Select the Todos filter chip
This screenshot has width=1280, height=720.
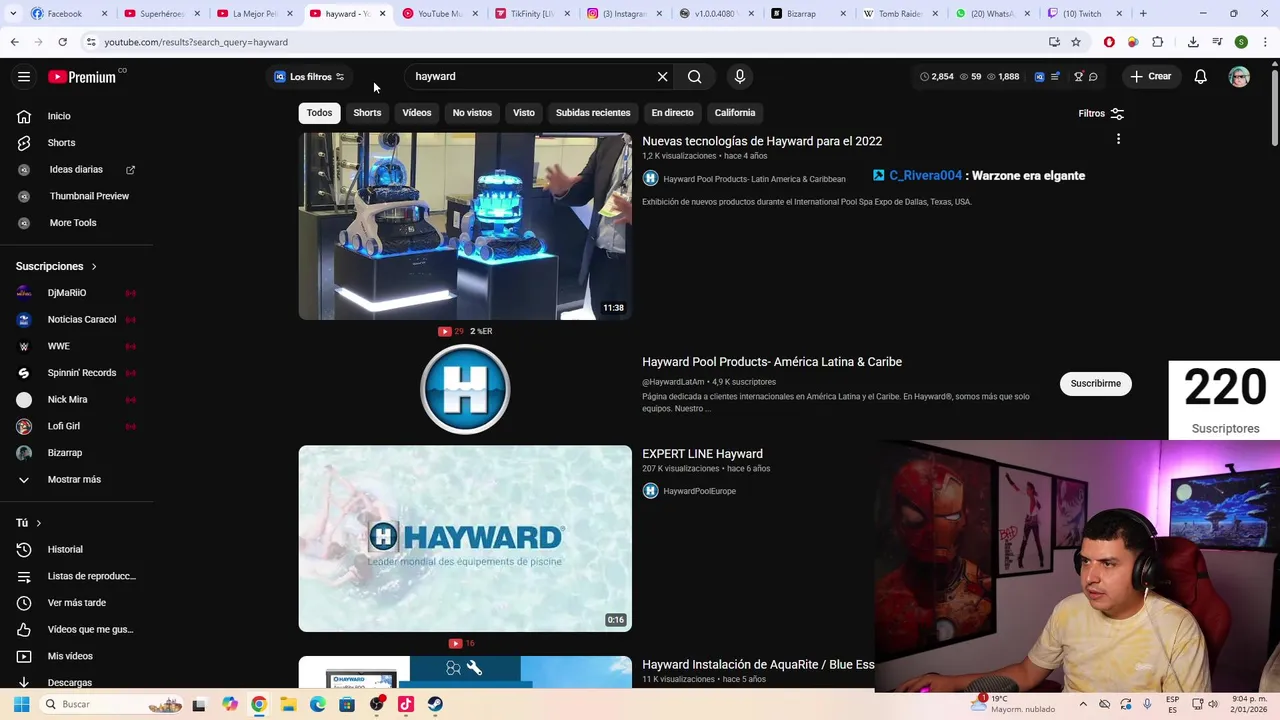pyautogui.click(x=319, y=113)
